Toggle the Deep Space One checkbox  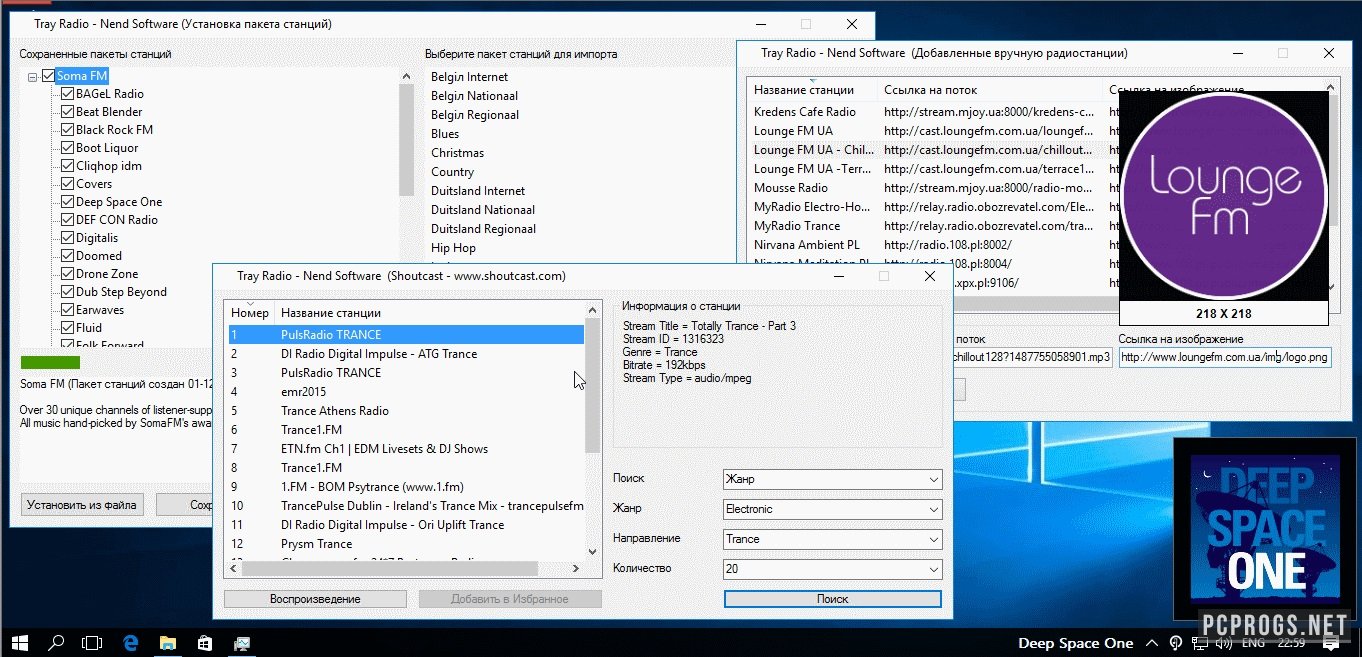68,202
